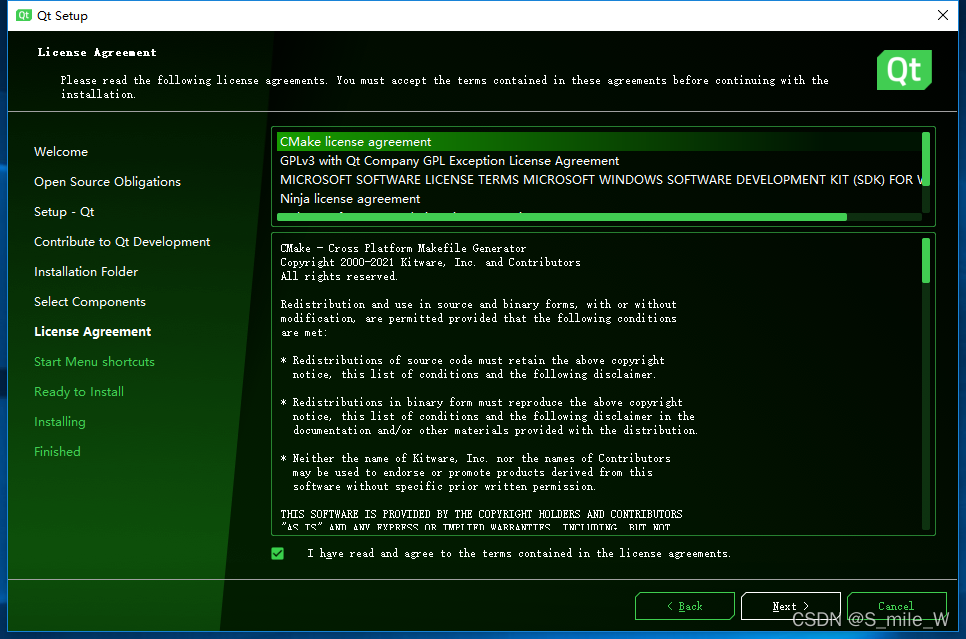Open the Select Components step
Image resolution: width=966 pixels, height=639 pixels.
tap(90, 302)
